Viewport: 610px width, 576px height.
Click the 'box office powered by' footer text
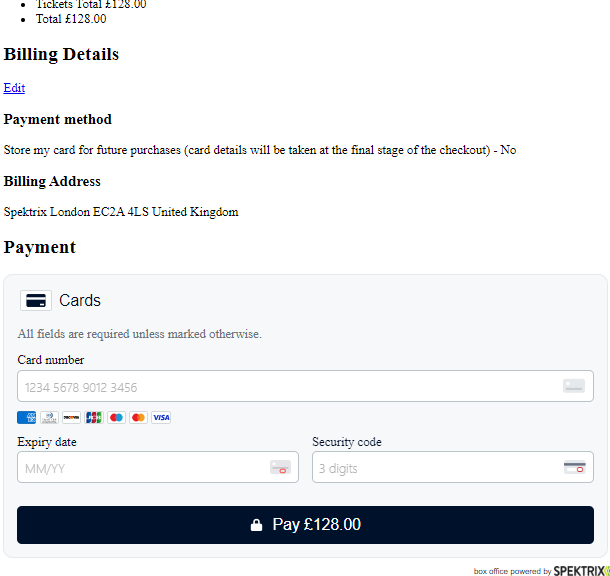click(512, 571)
